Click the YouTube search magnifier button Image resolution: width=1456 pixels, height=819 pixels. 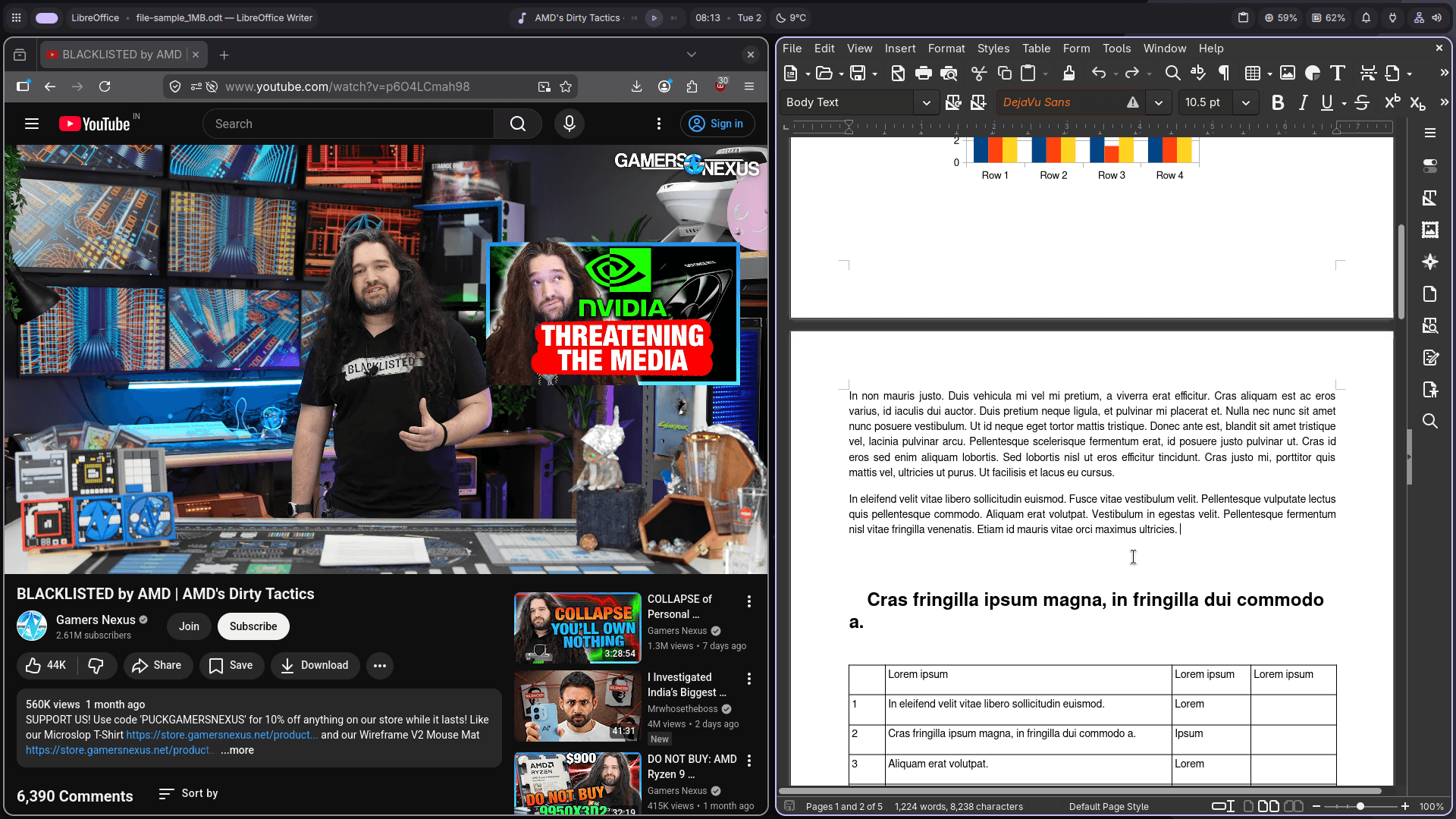[x=518, y=124]
